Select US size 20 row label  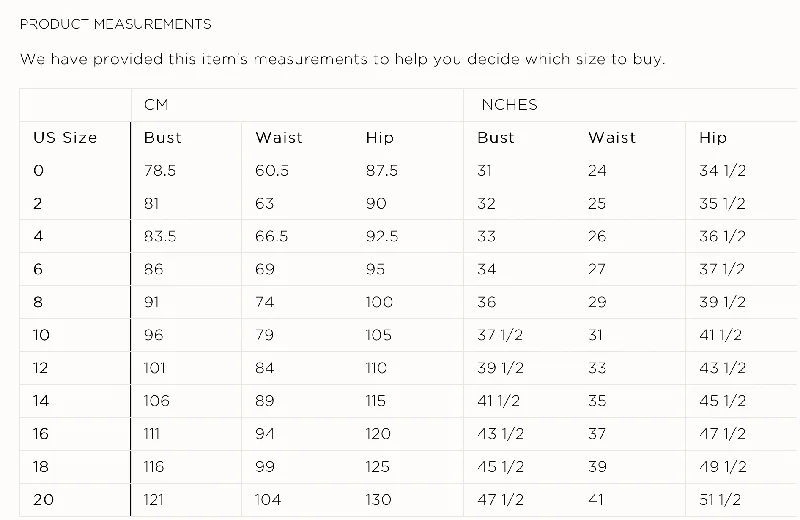pos(43,500)
